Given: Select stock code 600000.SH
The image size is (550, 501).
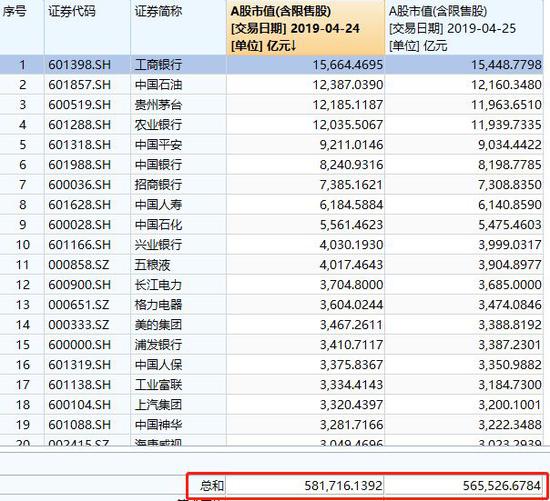Looking at the screenshot, I should pos(80,345).
